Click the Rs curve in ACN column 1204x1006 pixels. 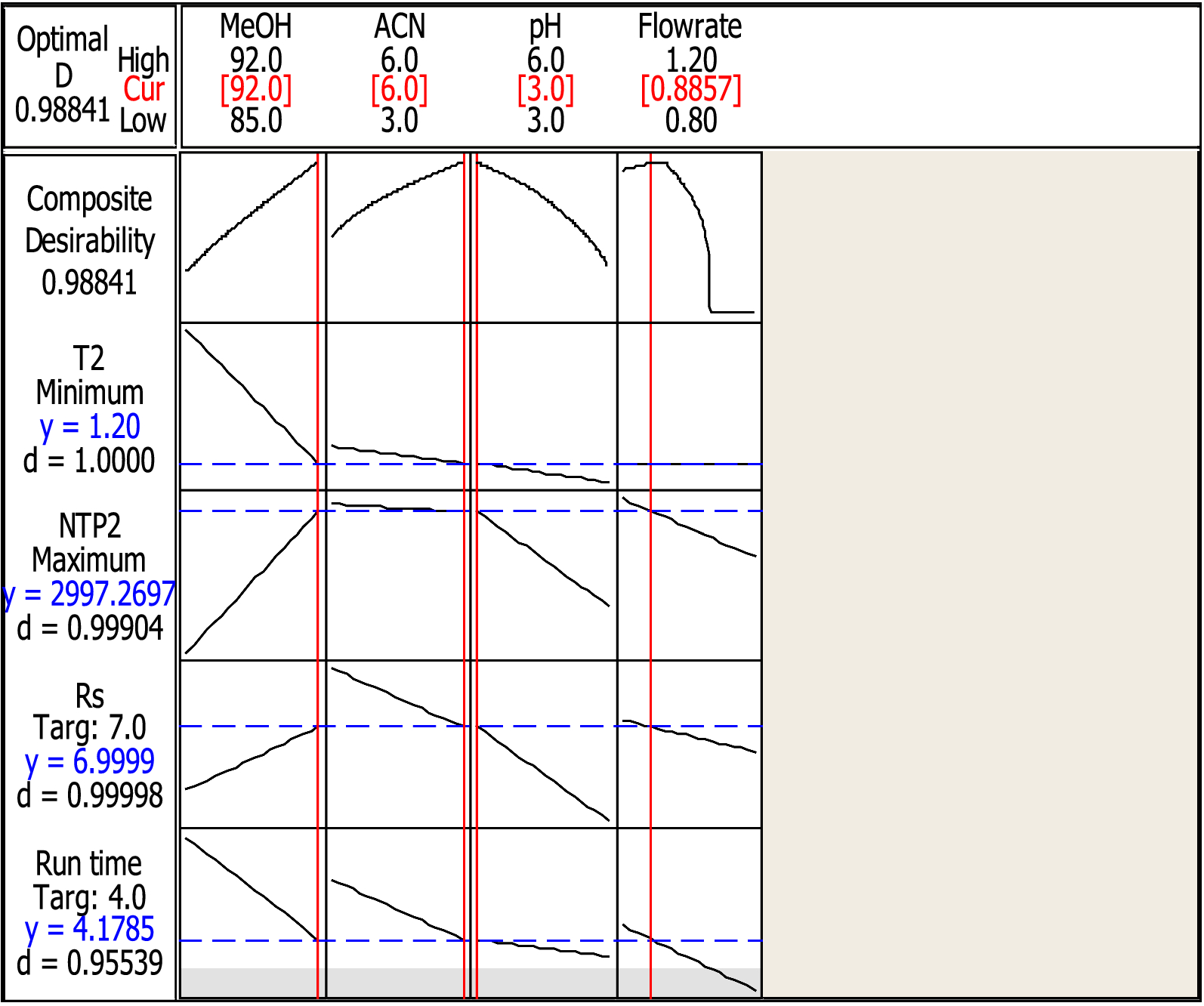400,698
